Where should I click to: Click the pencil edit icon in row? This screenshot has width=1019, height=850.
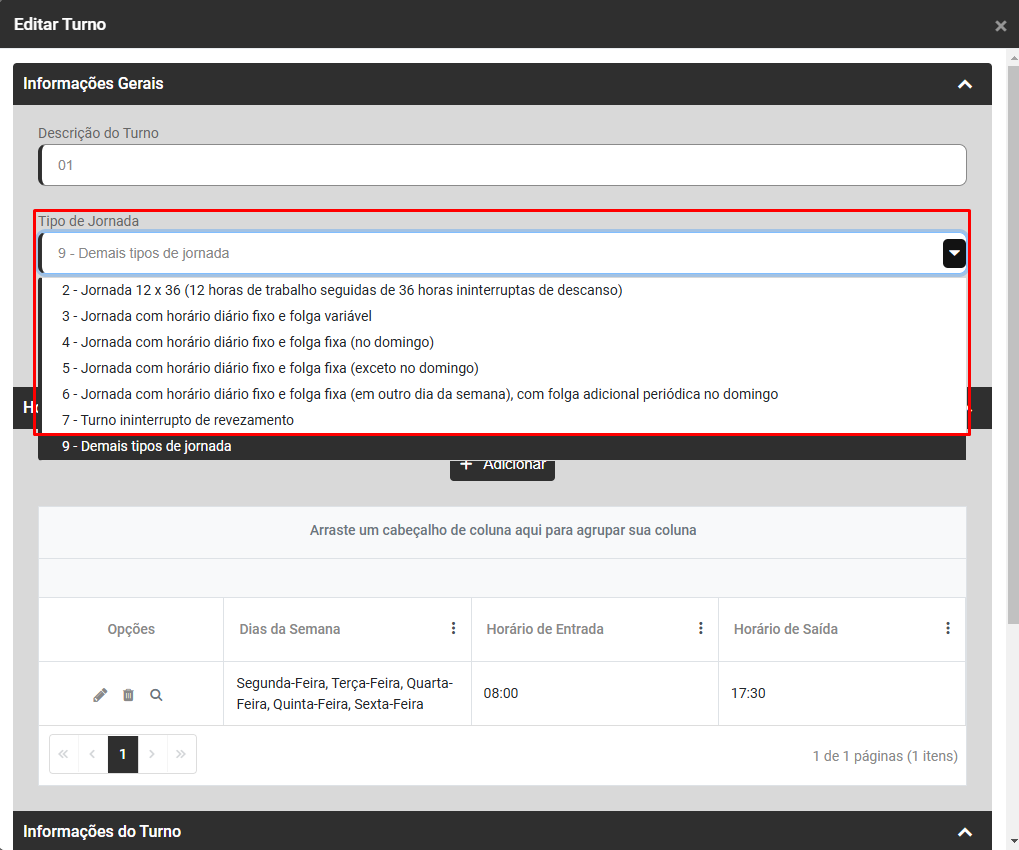pyautogui.click(x=100, y=695)
